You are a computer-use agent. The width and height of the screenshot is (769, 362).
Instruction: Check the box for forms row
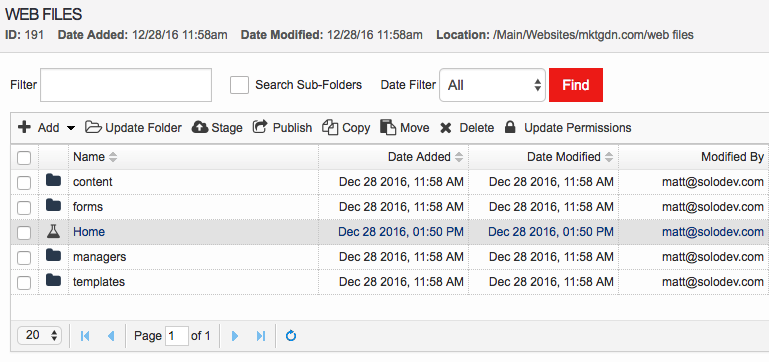pyautogui.click(x=24, y=207)
